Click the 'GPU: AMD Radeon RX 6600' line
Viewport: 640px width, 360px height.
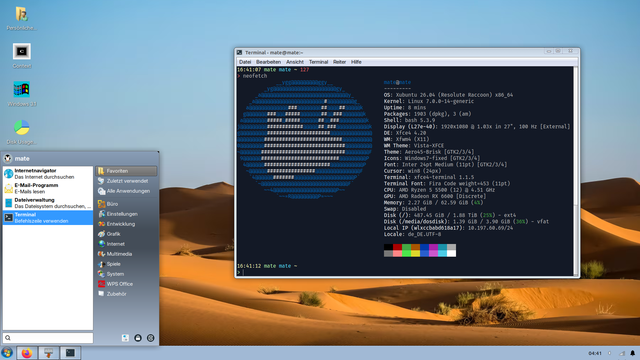pyautogui.click(x=435, y=196)
